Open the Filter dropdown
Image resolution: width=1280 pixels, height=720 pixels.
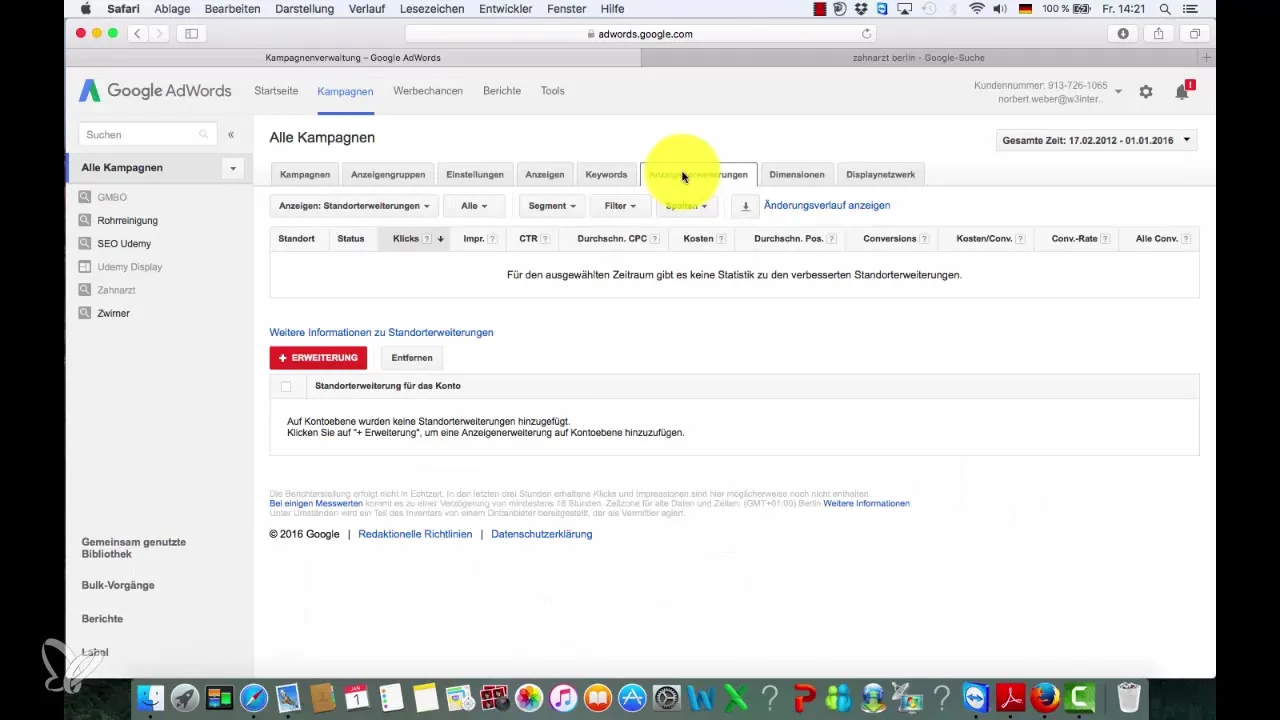tap(620, 206)
